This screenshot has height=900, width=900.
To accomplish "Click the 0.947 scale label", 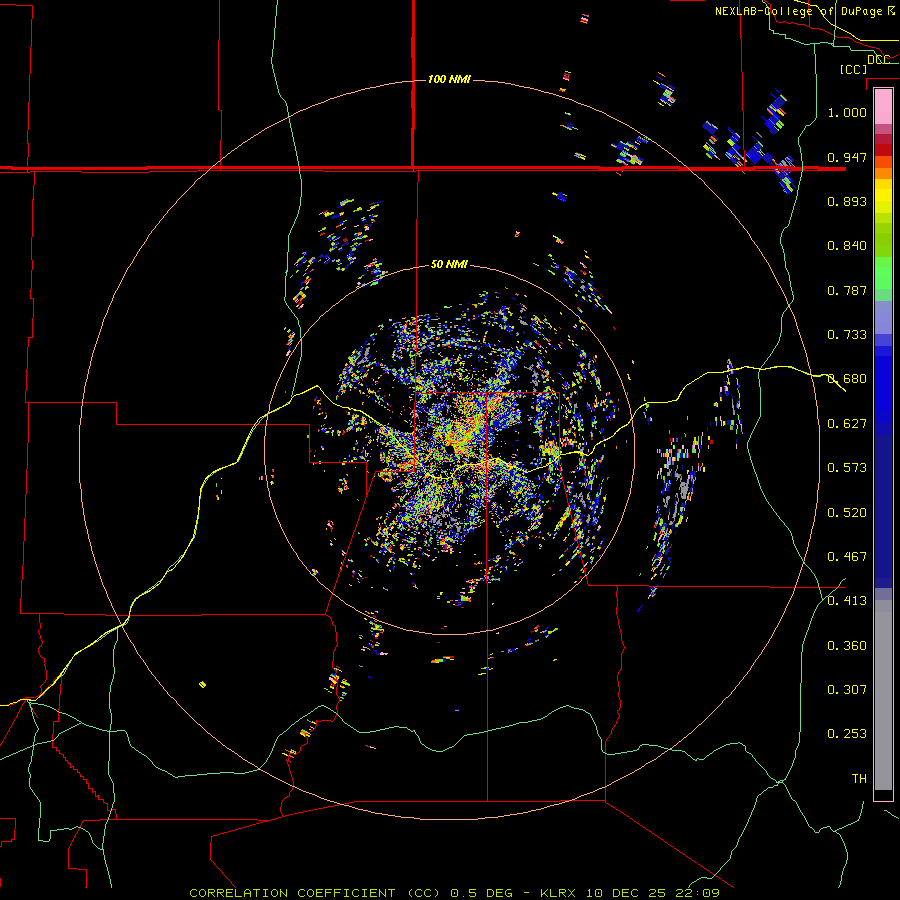I will tap(847, 157).
